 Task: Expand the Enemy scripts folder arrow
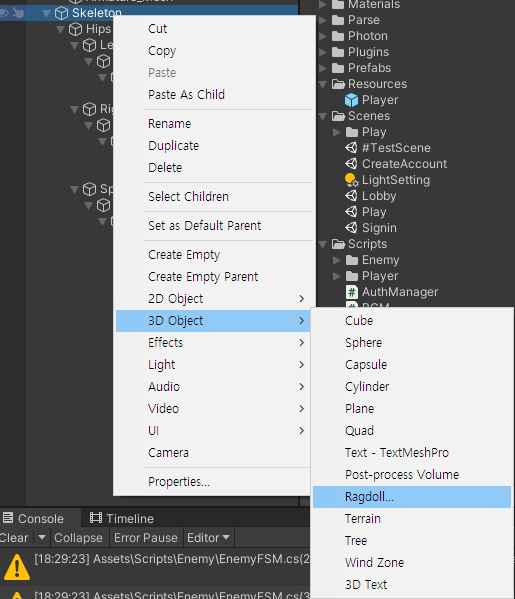click(x=337, y=260)
